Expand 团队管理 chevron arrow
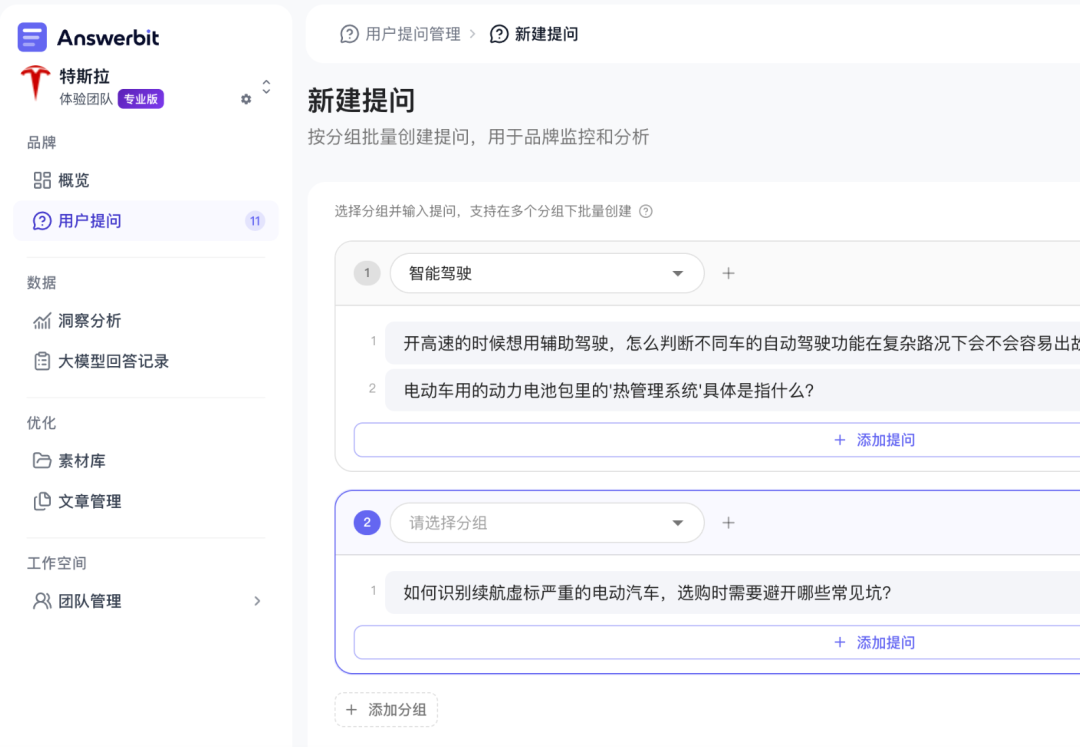 pyautogui.click(x=257, y=601)
